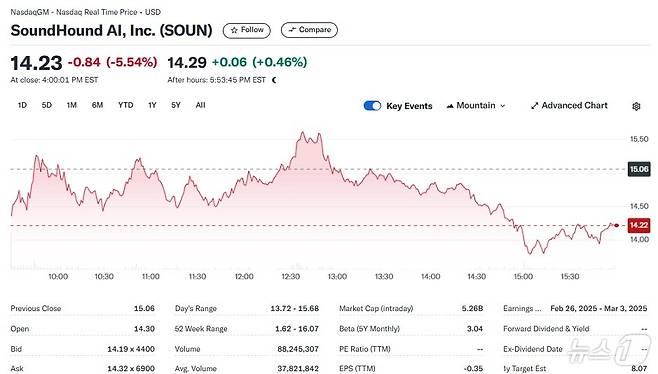Viewport: 658px width, 374px height.
Task: Click SoundHound AI, Inc. (SOUN) heading
Action: tap(111, 31)
